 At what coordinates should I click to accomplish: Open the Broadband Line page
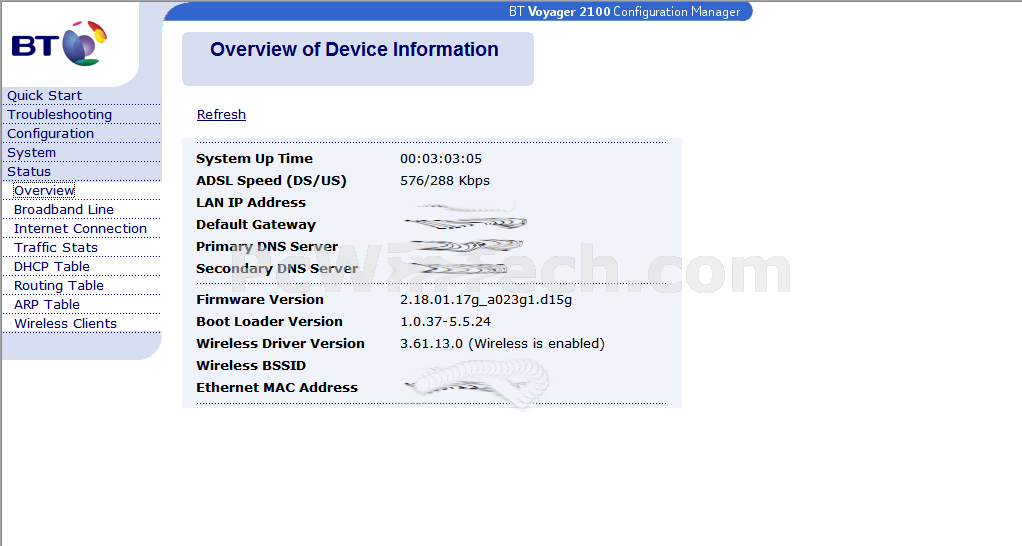(64, 209)
